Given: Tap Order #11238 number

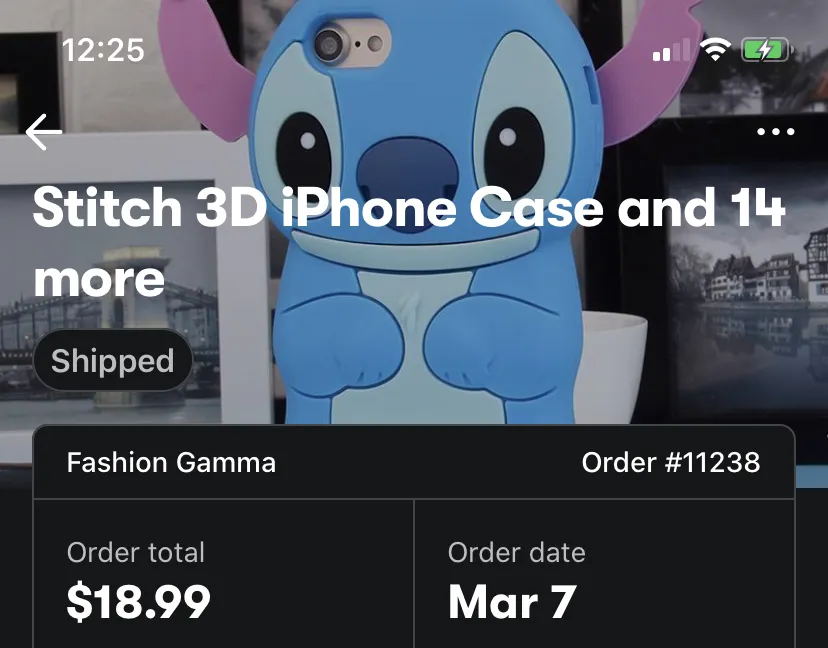Looking at the screenshot, I should (x=671, y=462).
